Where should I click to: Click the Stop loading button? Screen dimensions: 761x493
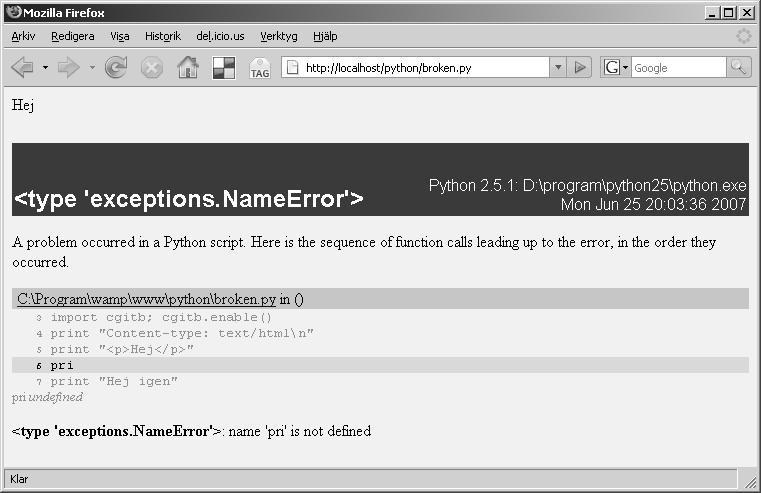point(152,67)
